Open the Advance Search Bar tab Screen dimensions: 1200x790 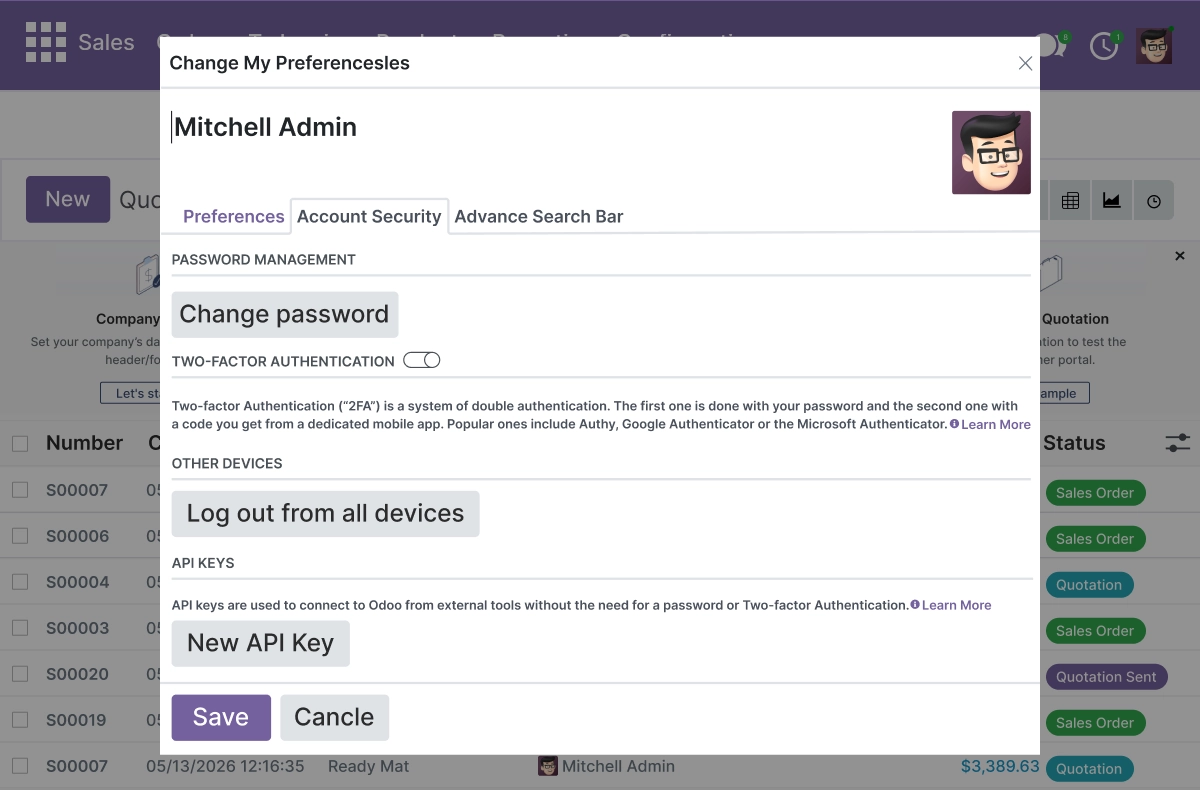539,216
